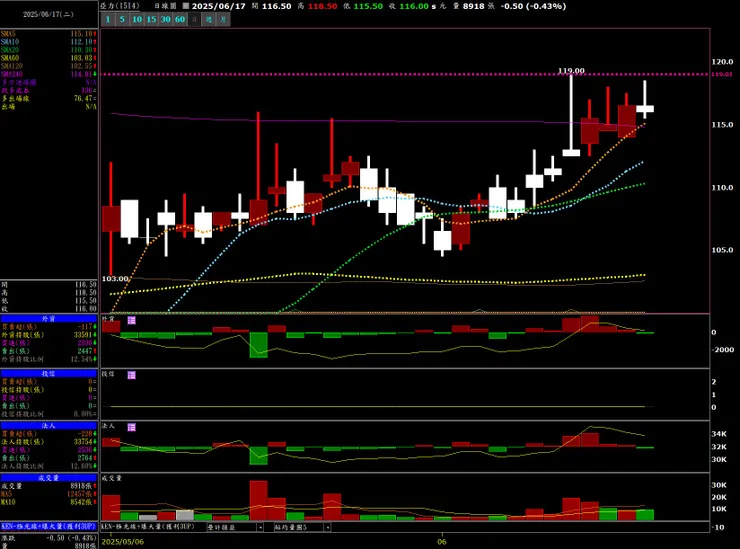Click the header volume value 8918
Image resolution: width=740 pixels, height=549 pixels.
pyautogui.click(x=473, y=6)
